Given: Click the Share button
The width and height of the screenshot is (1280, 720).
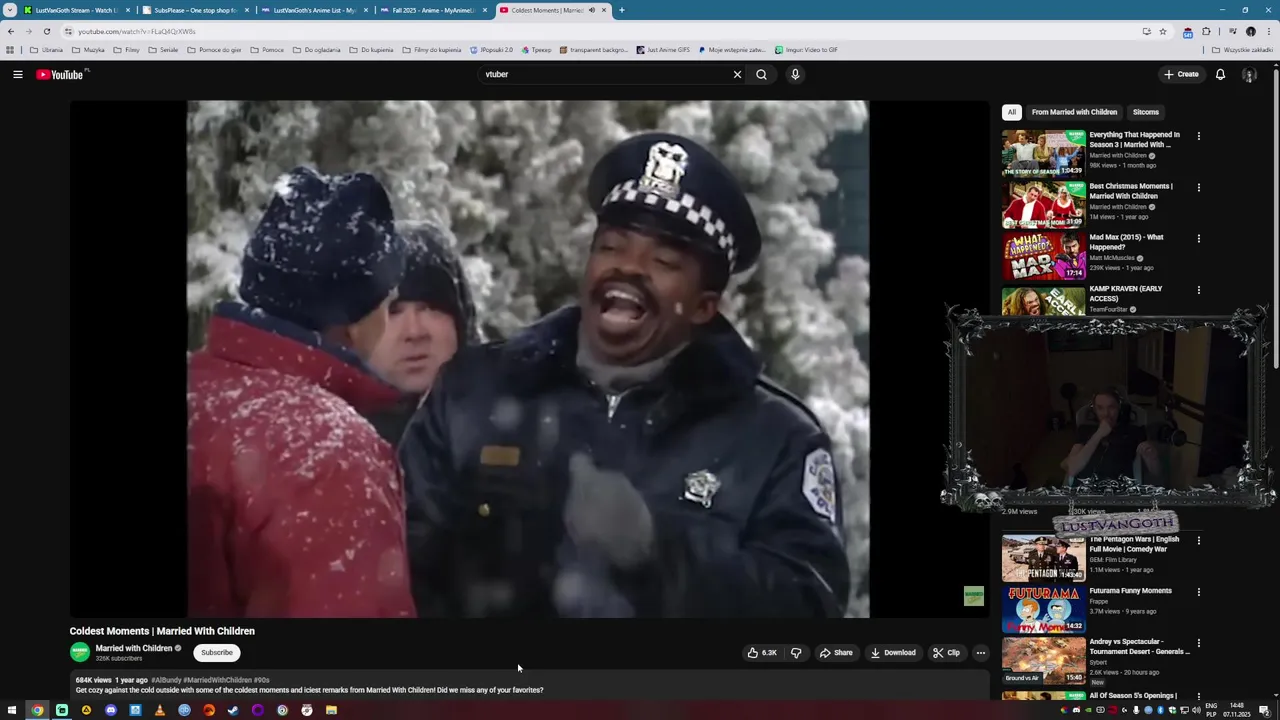Looking at the screenshot, I should pyautogui.click(x=836, y=653).
